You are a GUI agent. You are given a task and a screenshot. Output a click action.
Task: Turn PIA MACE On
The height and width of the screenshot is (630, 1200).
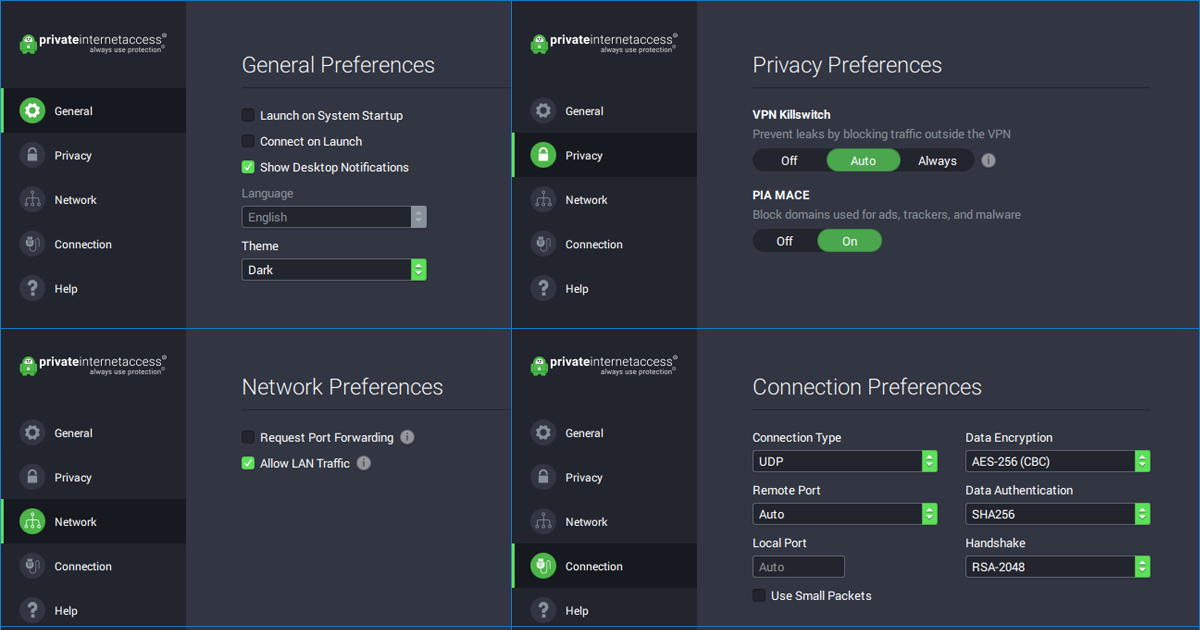click(850, 241)
